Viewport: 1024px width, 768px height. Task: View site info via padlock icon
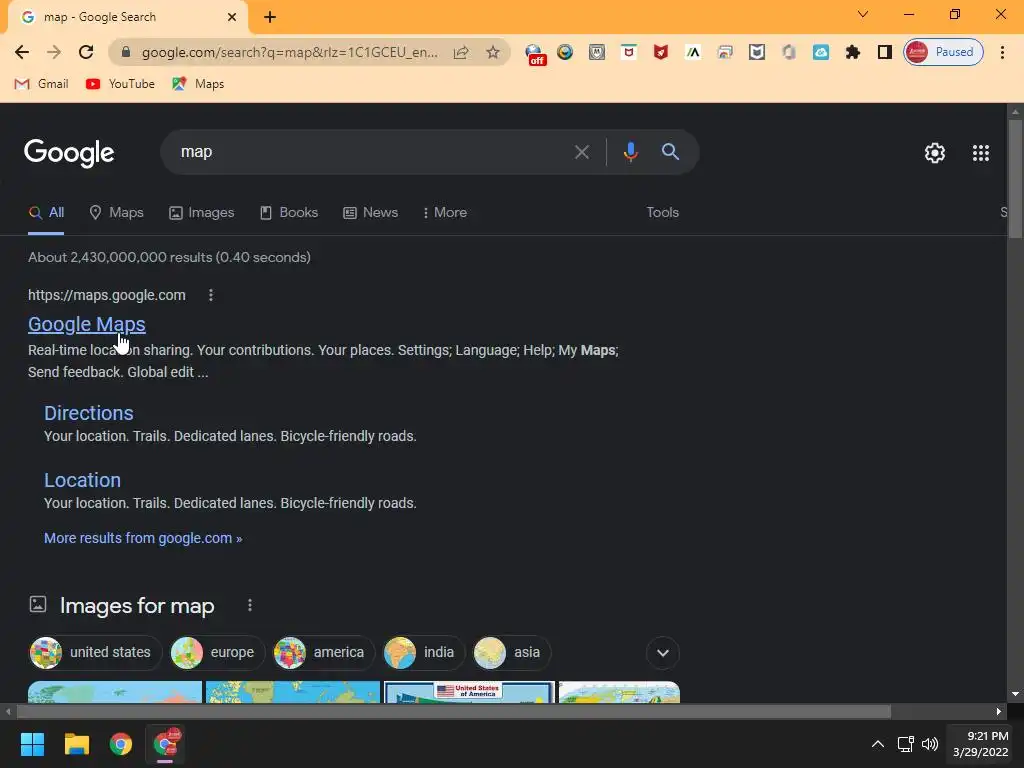126,52
